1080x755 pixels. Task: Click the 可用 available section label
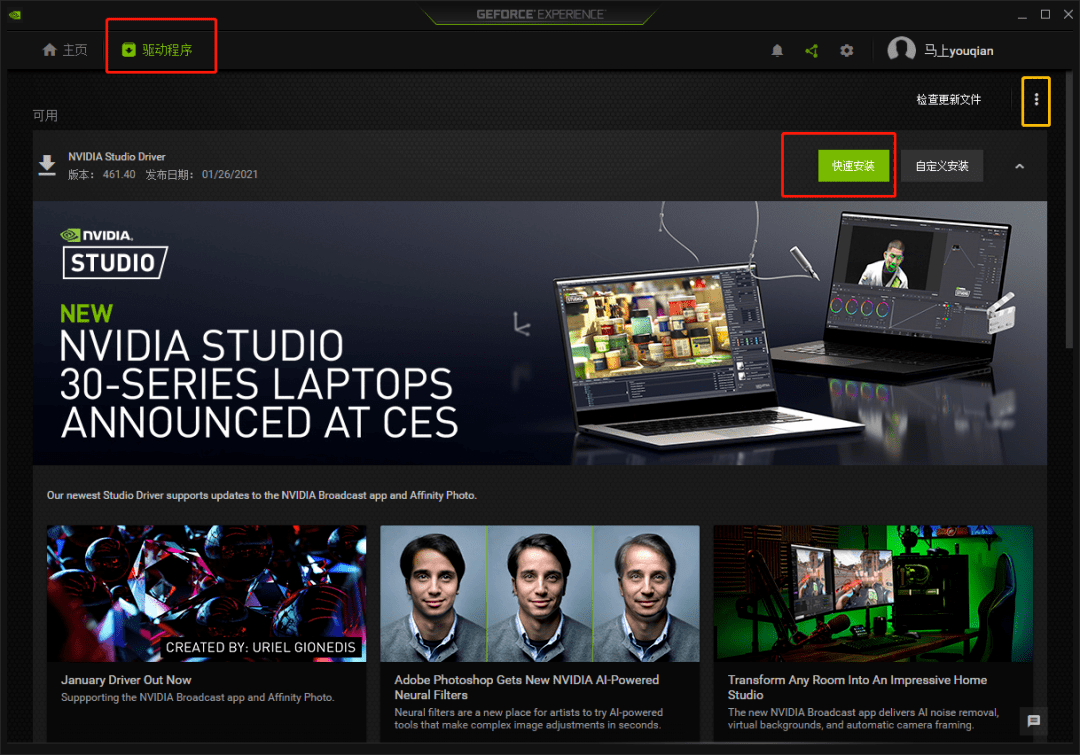pyautogui.click(x=45, y=116)
